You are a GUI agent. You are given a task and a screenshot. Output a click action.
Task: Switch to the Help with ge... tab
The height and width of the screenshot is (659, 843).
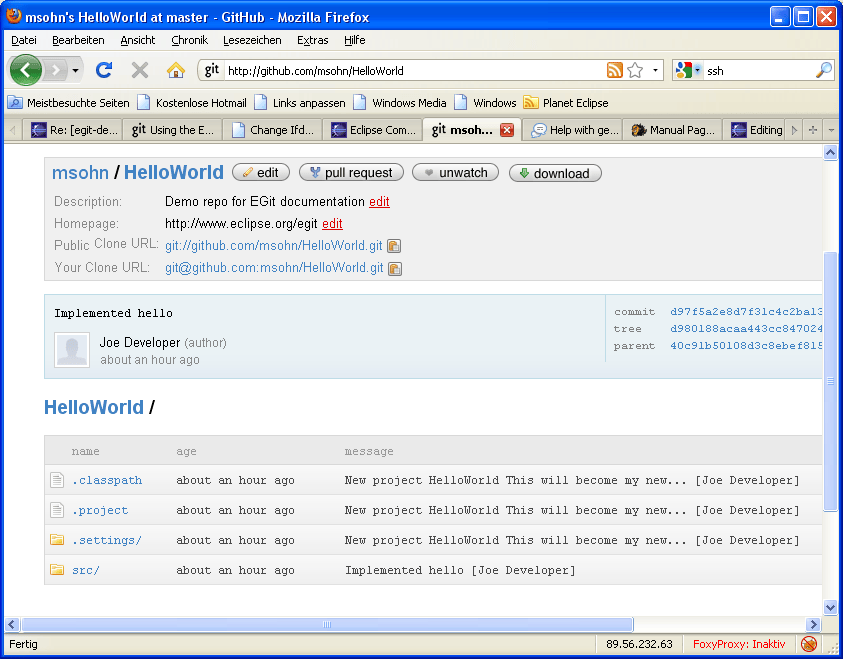572,130
